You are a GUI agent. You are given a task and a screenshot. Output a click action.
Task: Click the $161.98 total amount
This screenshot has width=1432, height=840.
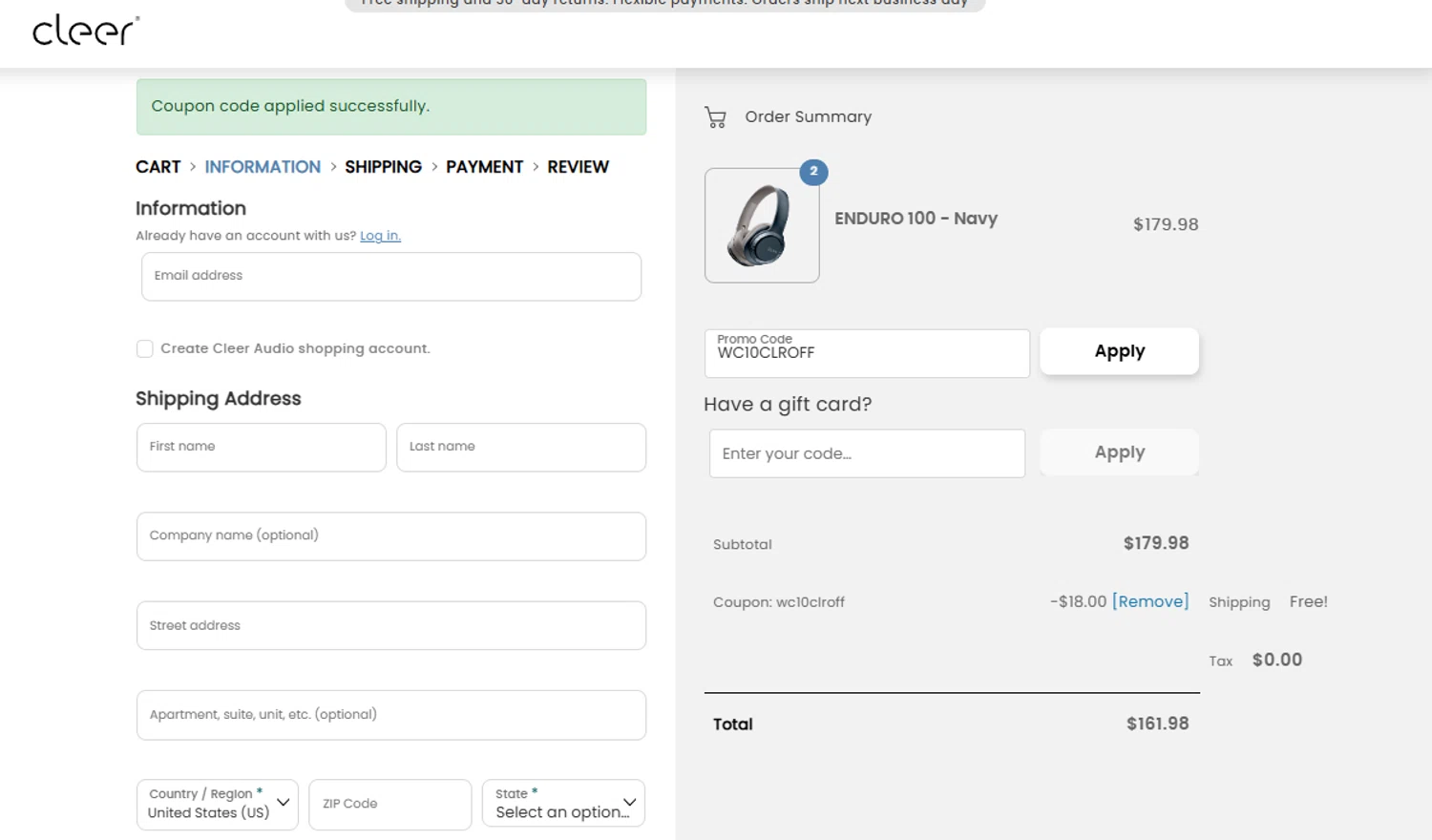point(1157,724)
